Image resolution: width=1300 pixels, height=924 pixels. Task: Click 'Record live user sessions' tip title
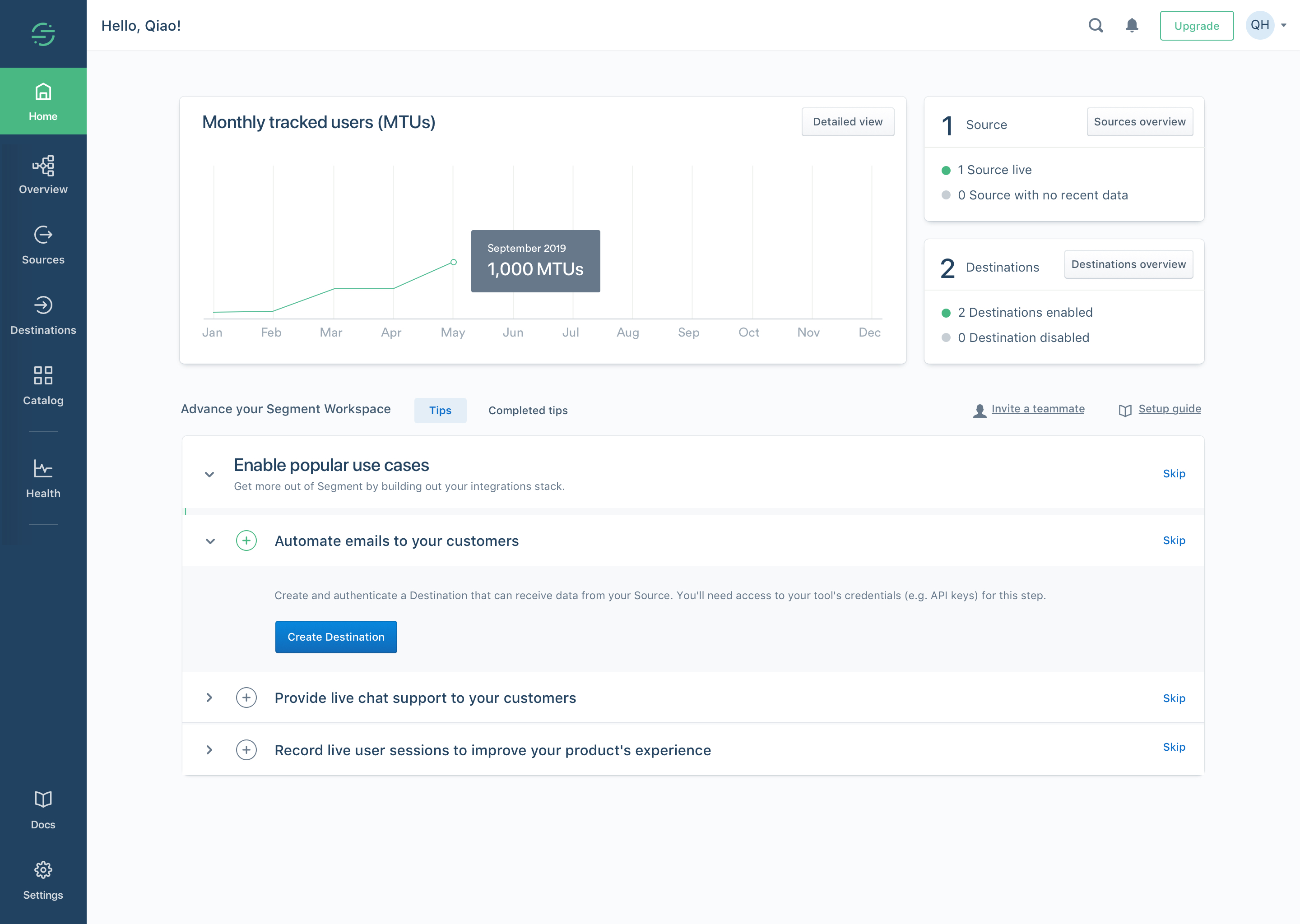click(x=492, y=750)
